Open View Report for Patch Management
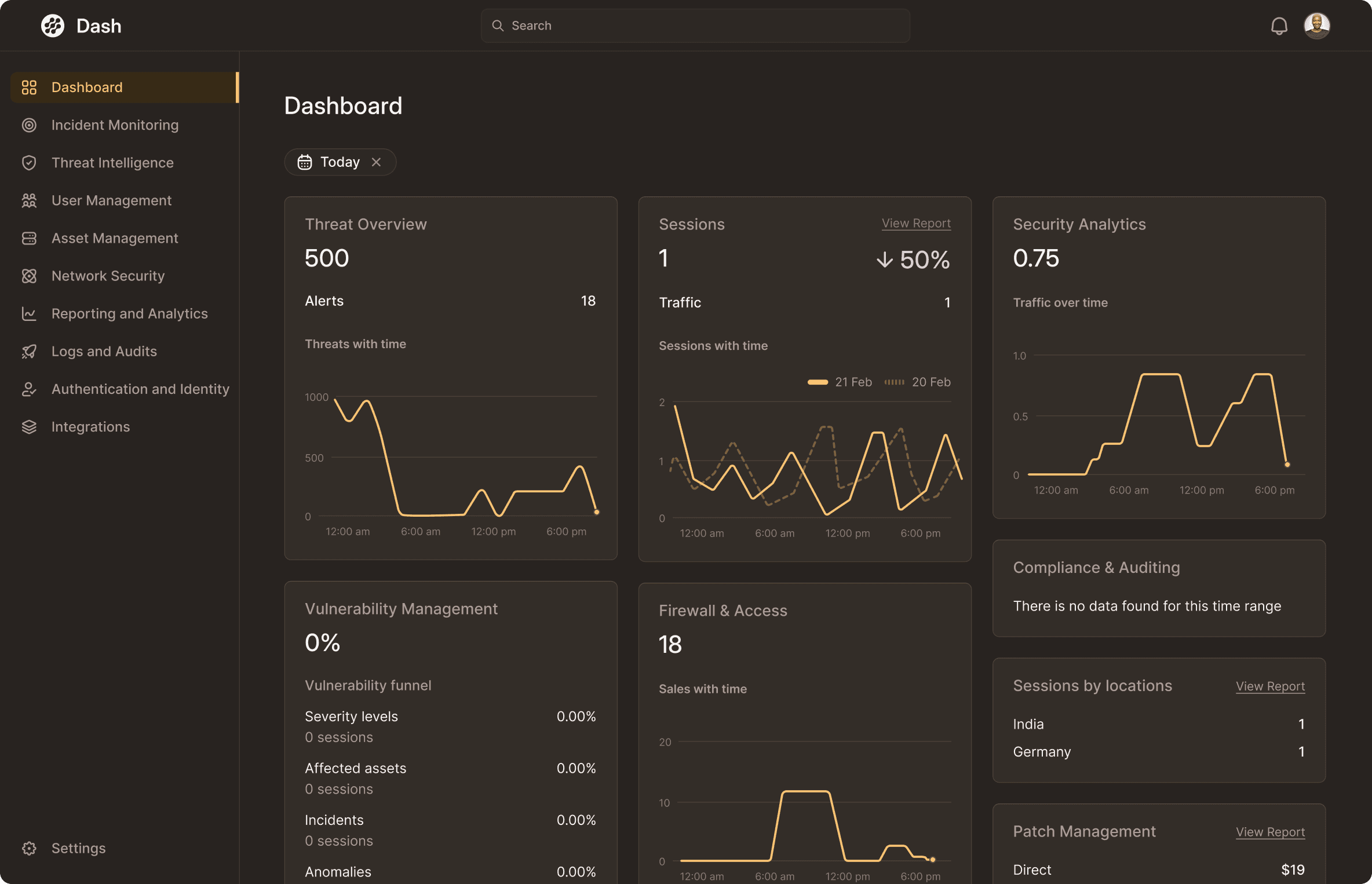This screenshot has height=884, width=1372. click(1270, 832)
